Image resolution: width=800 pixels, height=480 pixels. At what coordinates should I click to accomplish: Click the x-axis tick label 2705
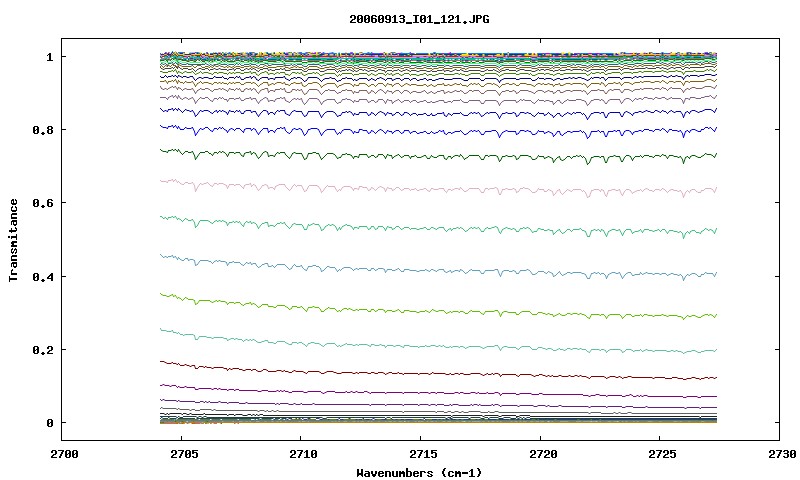(184, 454)
